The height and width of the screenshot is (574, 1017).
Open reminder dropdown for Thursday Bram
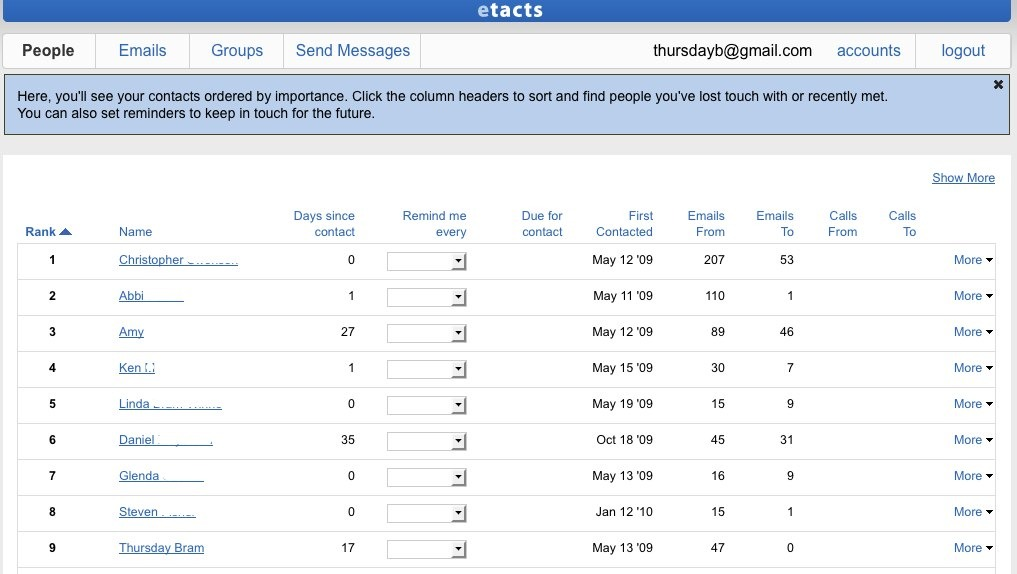coord(427,549)
